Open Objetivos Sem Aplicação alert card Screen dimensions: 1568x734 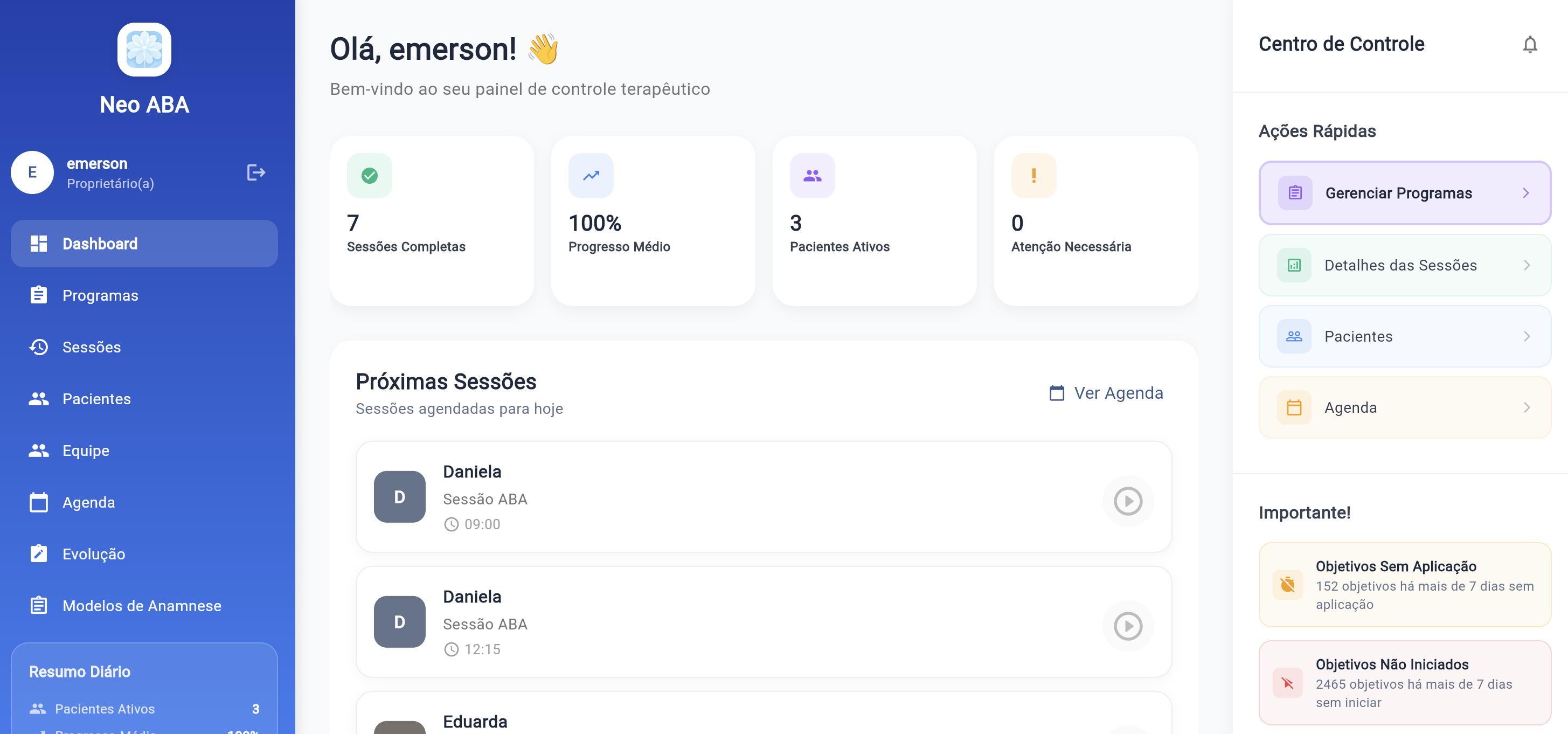pos(1404,584)
